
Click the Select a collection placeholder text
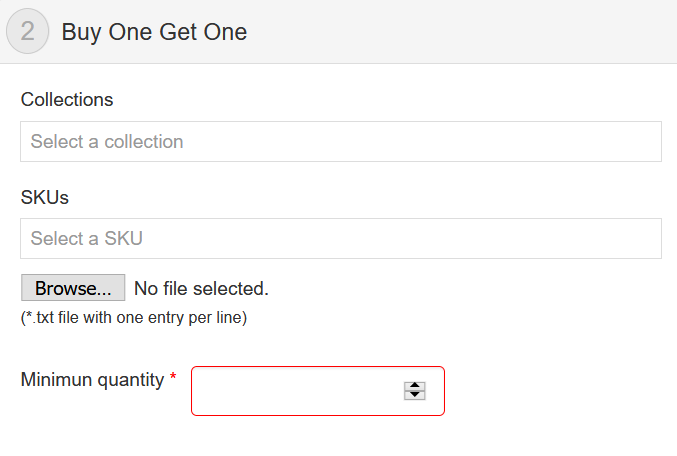107,142
